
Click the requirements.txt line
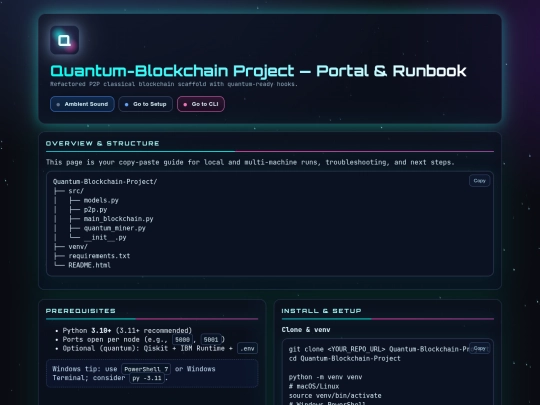coord(99,256)
